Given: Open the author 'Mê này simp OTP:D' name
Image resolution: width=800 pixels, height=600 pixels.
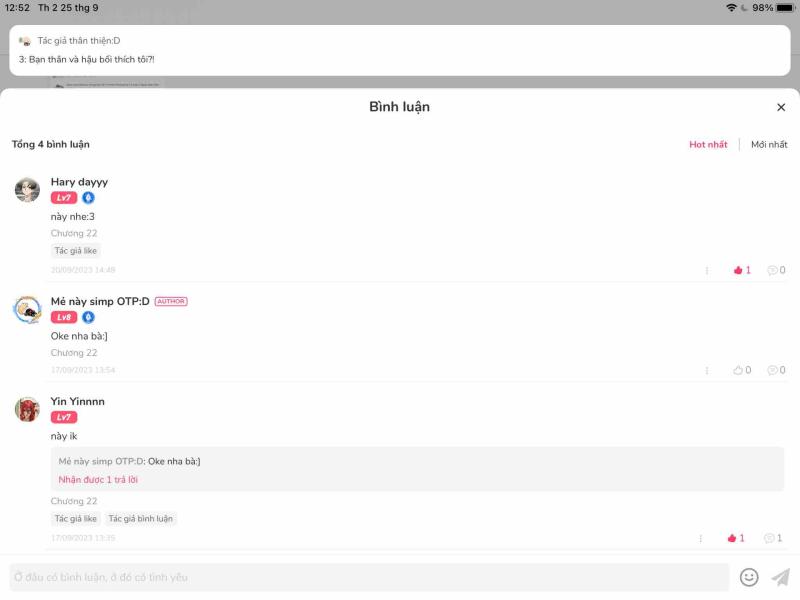Looking at the screenshot, I should pyautogui.click(x=100, y=302).
